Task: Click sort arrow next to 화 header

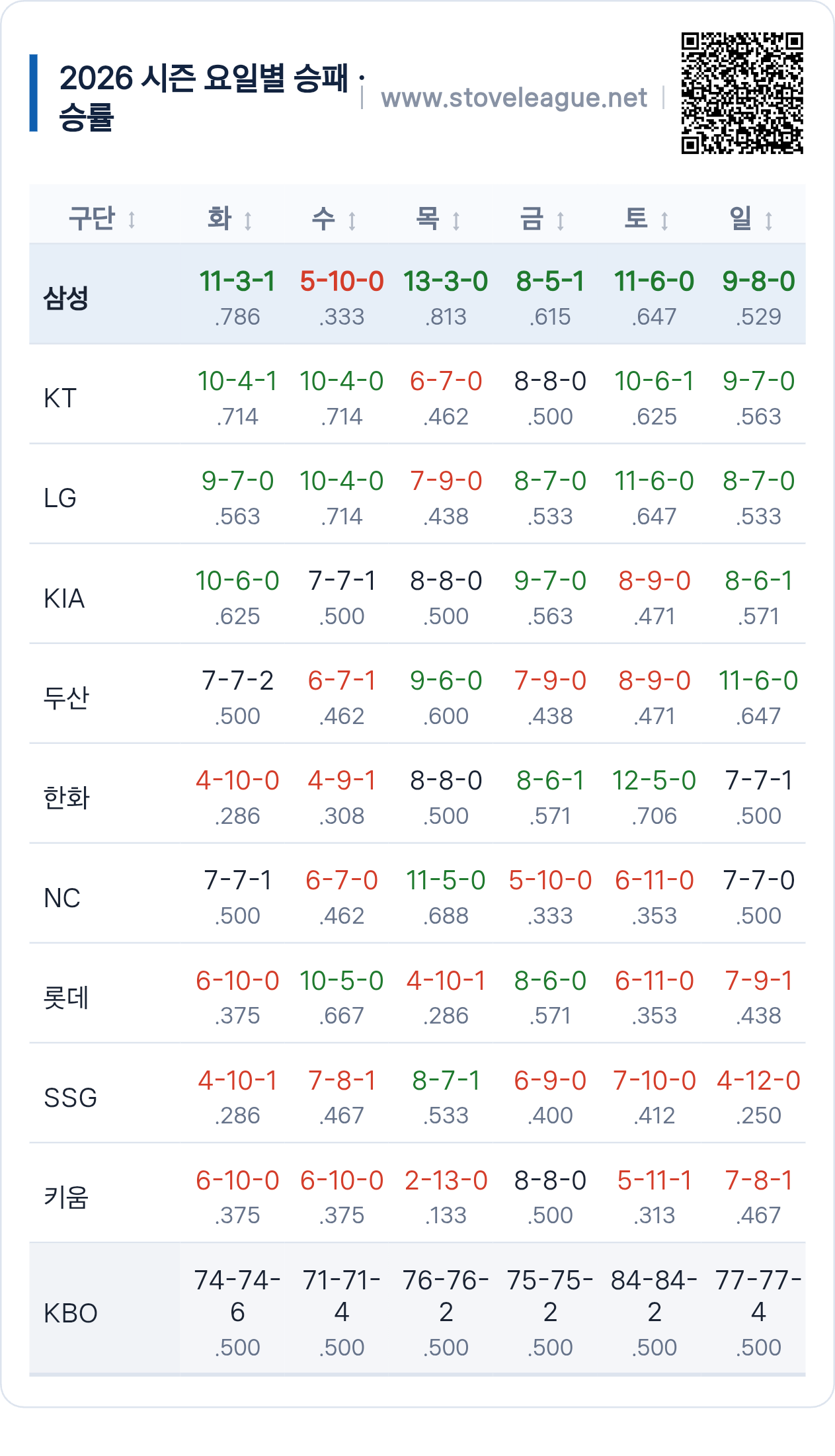Action: pyautogui.click(x=248, y=220)
